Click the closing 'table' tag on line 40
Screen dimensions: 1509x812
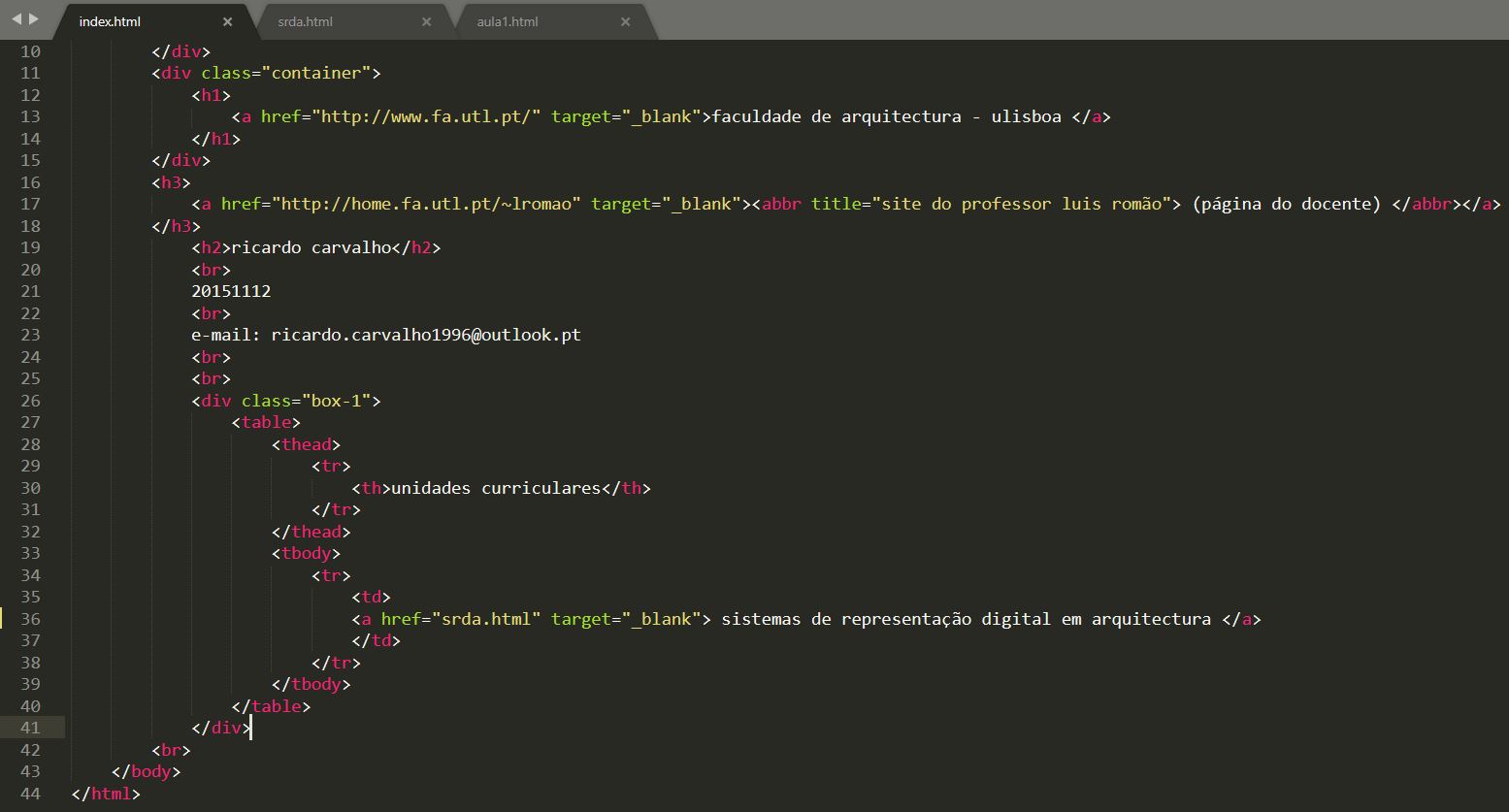[x=271, y=706]
